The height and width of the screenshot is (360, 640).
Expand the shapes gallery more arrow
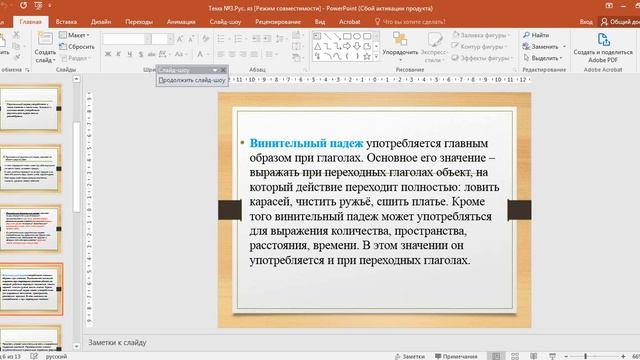click(376, 57)
